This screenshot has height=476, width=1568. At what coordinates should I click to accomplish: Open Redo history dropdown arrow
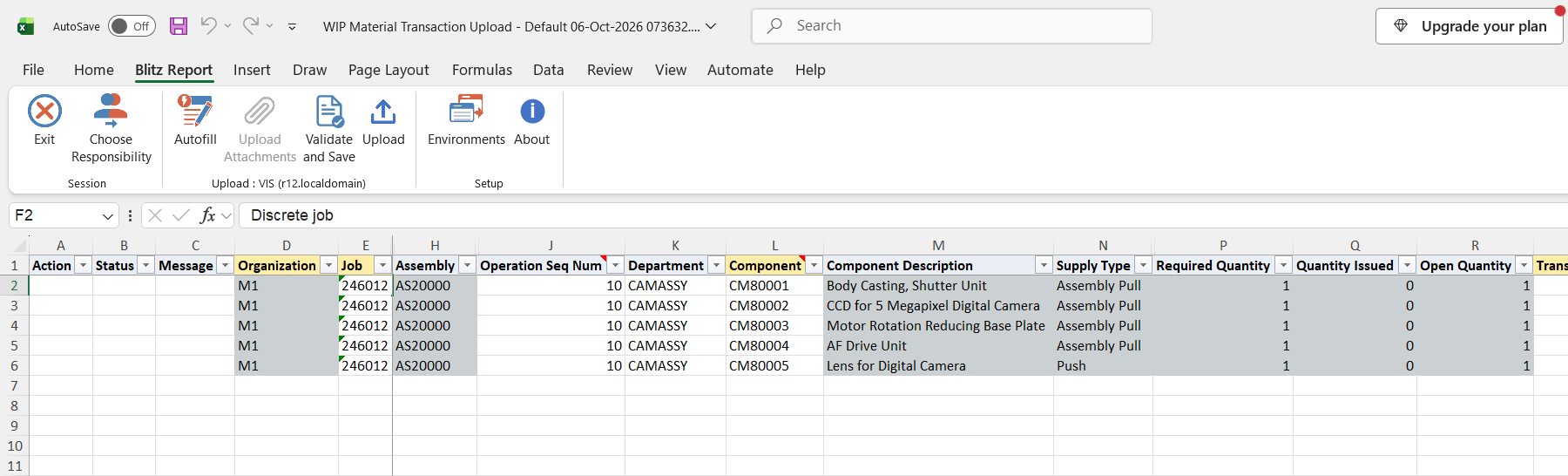269,26
